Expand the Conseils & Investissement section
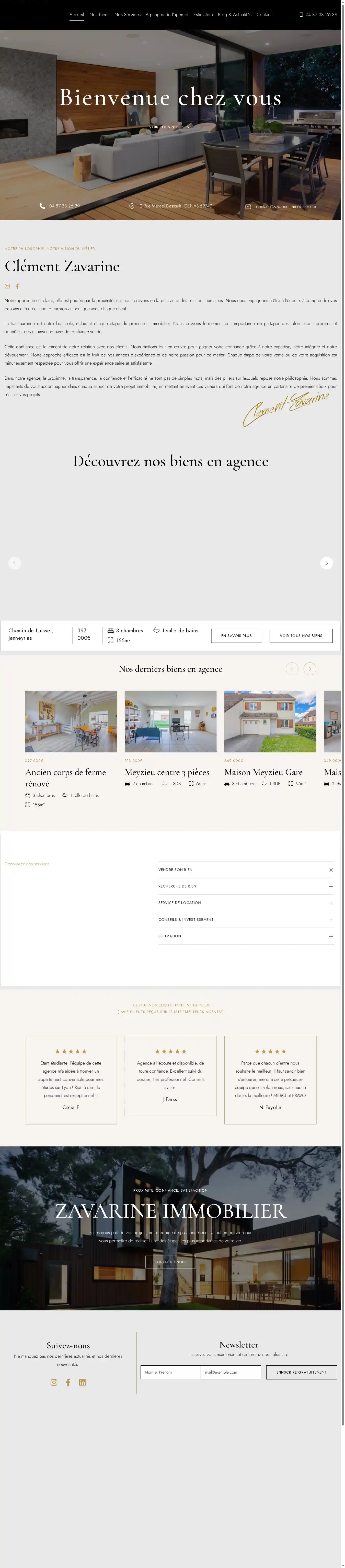 [330, 920]
